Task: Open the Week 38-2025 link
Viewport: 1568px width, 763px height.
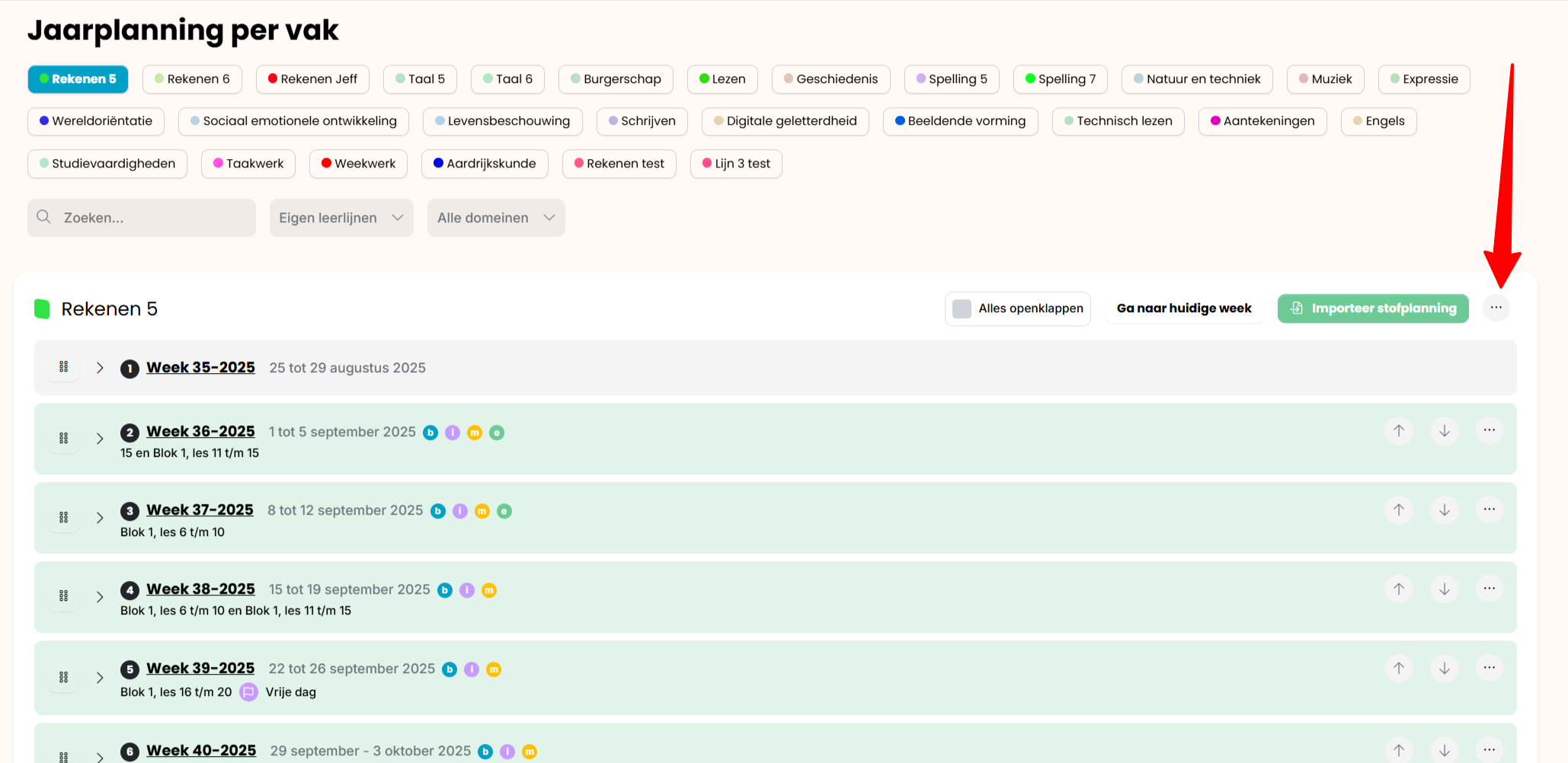Action: (x=200, y=589)
